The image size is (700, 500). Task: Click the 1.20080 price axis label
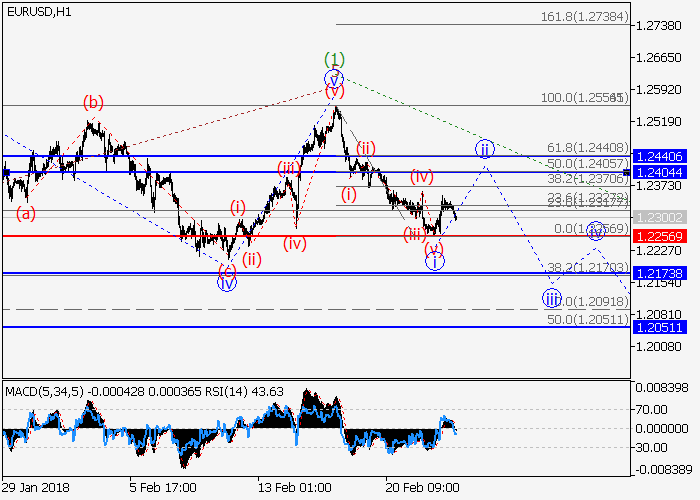[x=659, y=346]
